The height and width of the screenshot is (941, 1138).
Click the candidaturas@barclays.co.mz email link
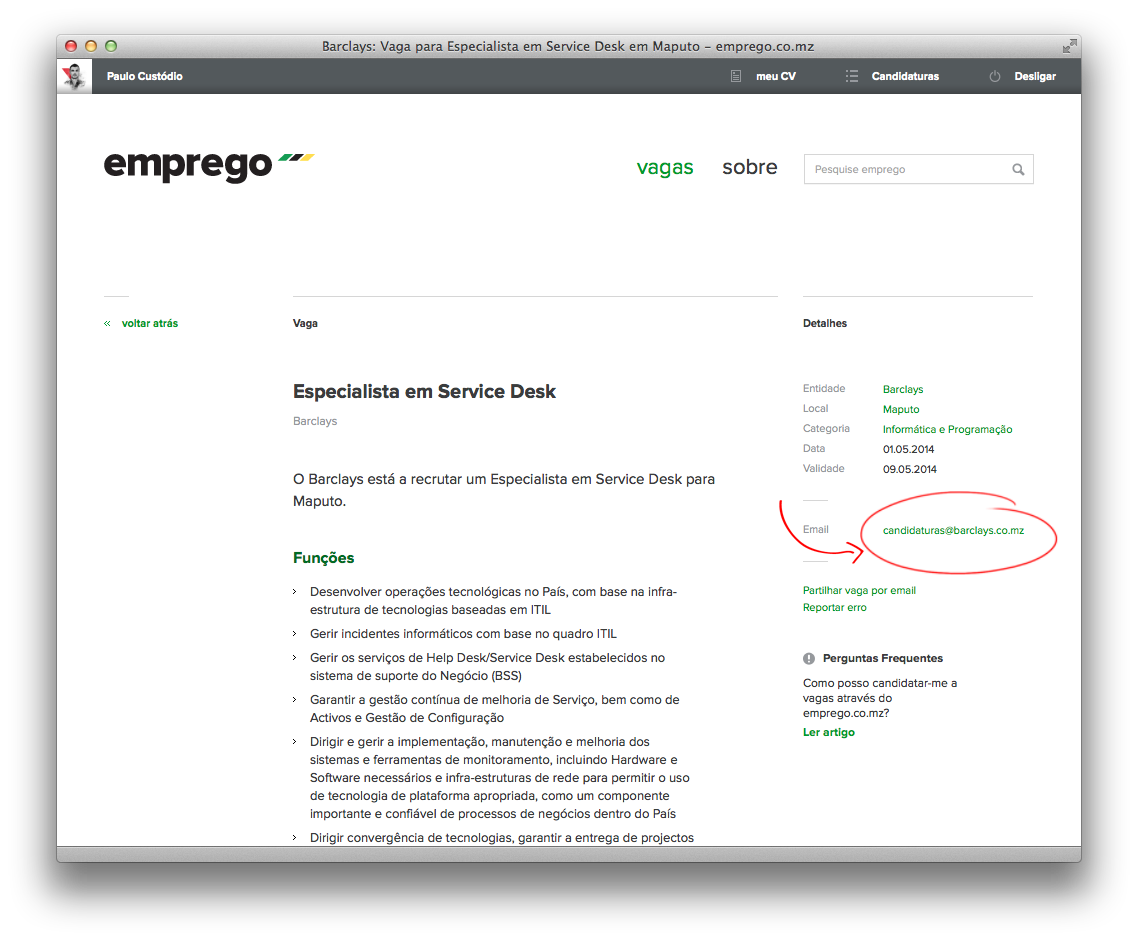953,530
